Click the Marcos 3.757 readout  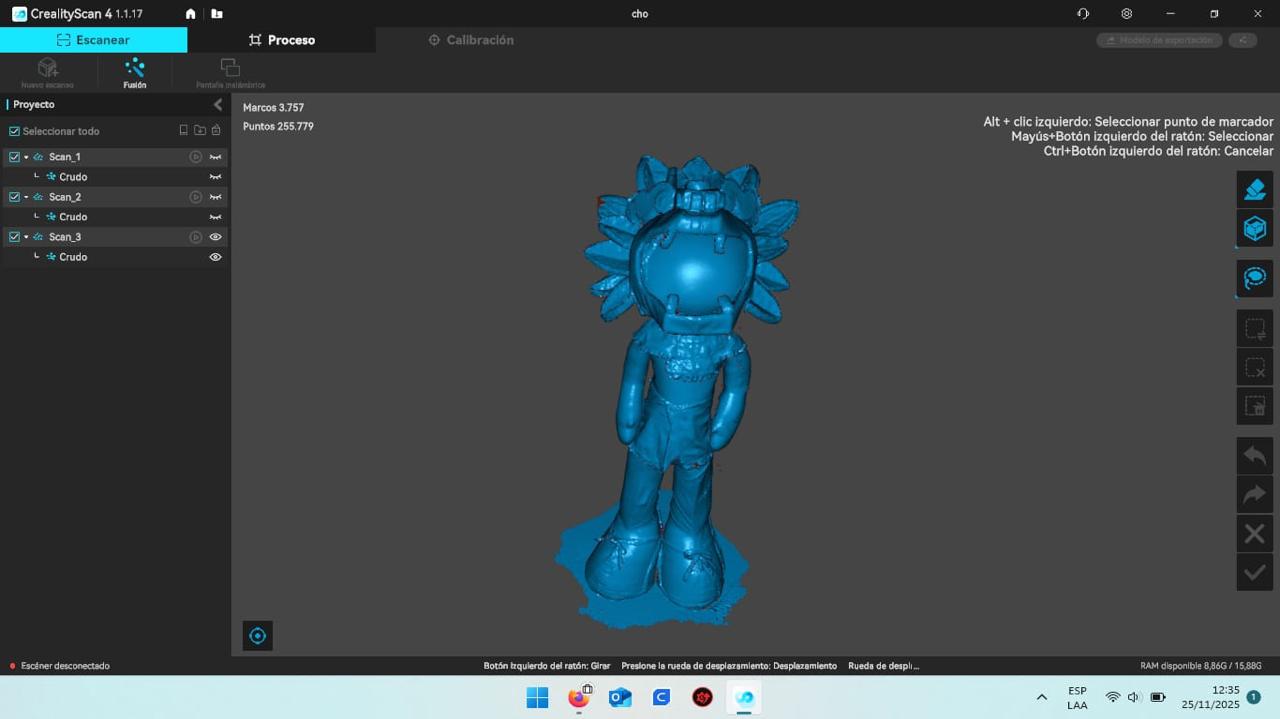pos(273,107)
